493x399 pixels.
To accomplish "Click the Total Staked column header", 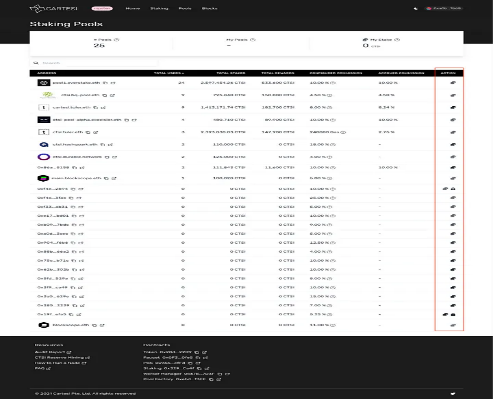I will coord(231,73).
